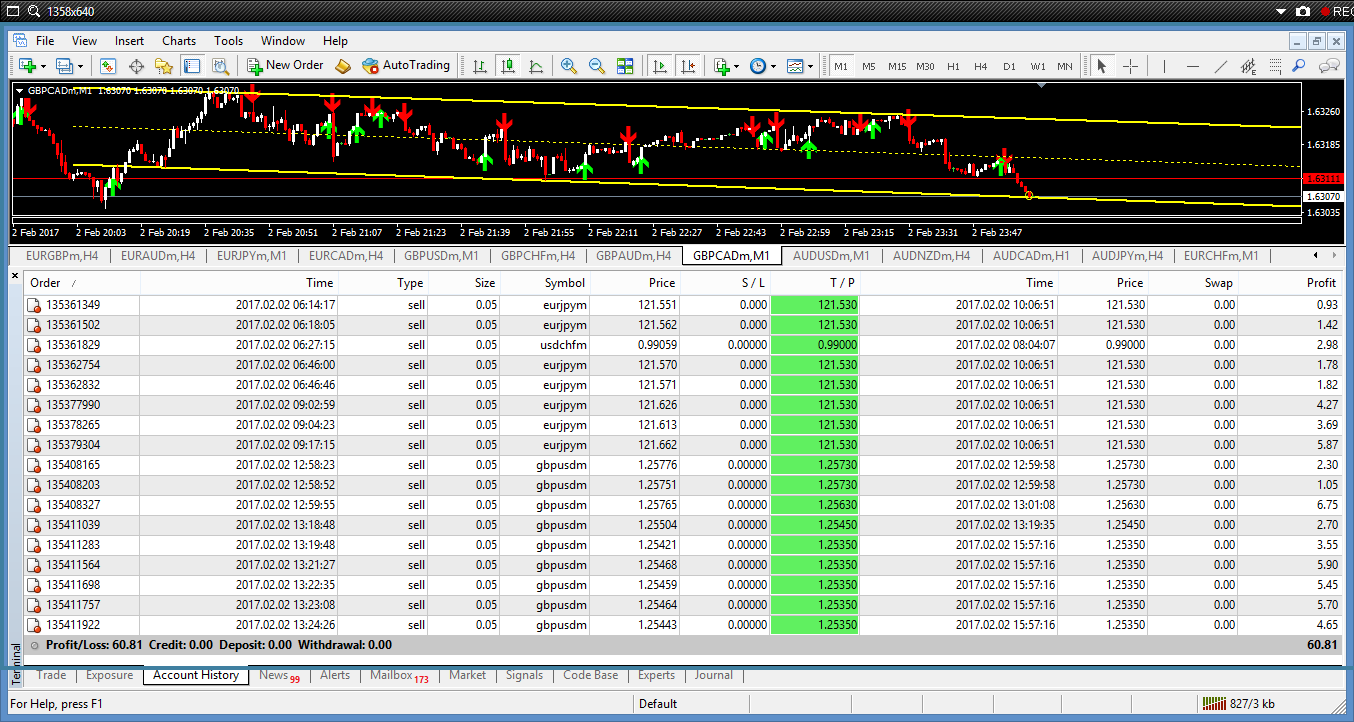This screenshot has width=1354, height=722.
Task: Open the Experts terminal tab
Action: pyautogui.click(x=656, y=675)
